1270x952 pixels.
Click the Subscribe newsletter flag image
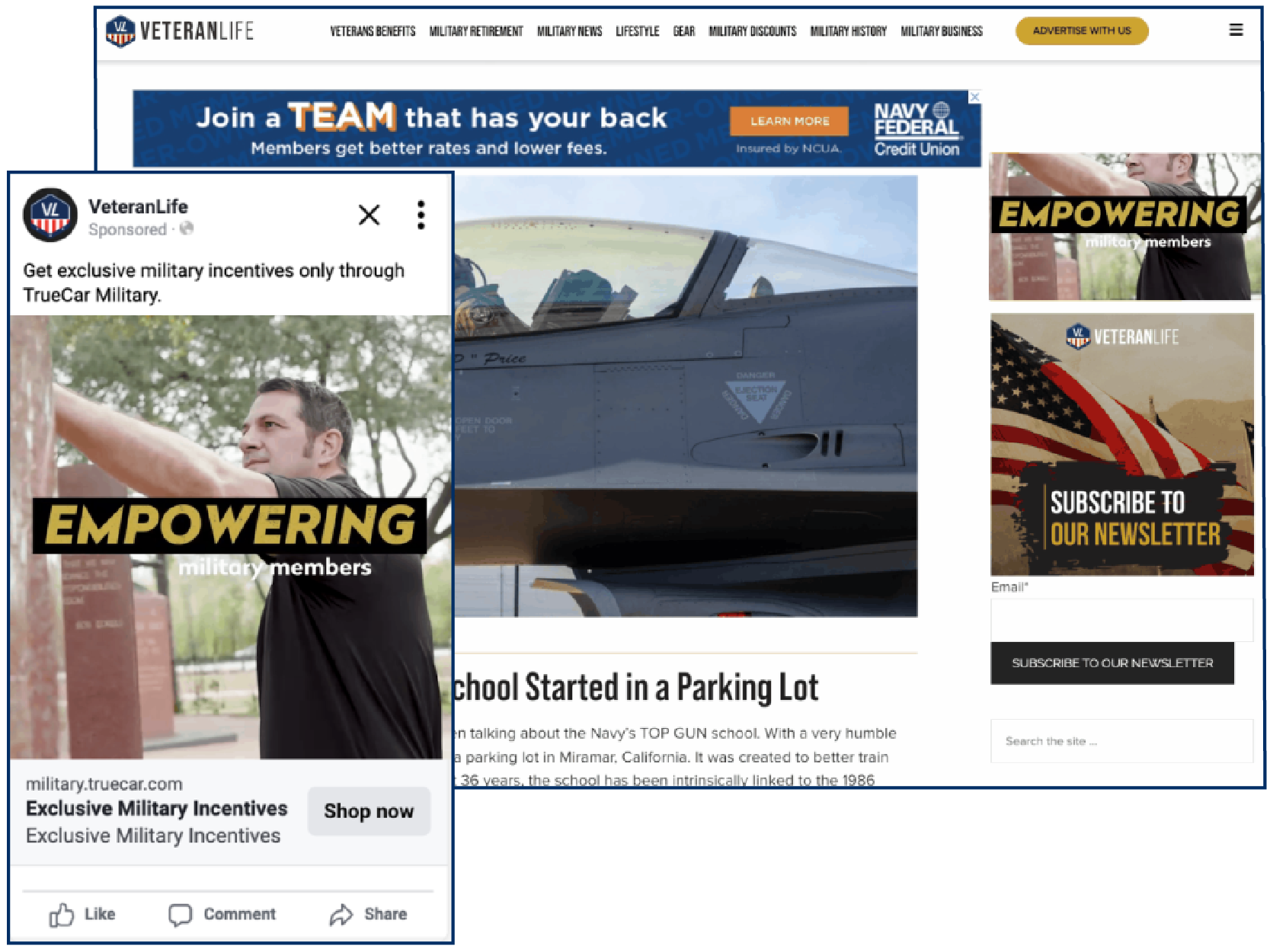pyautogui.click(x=1122, y=445)
